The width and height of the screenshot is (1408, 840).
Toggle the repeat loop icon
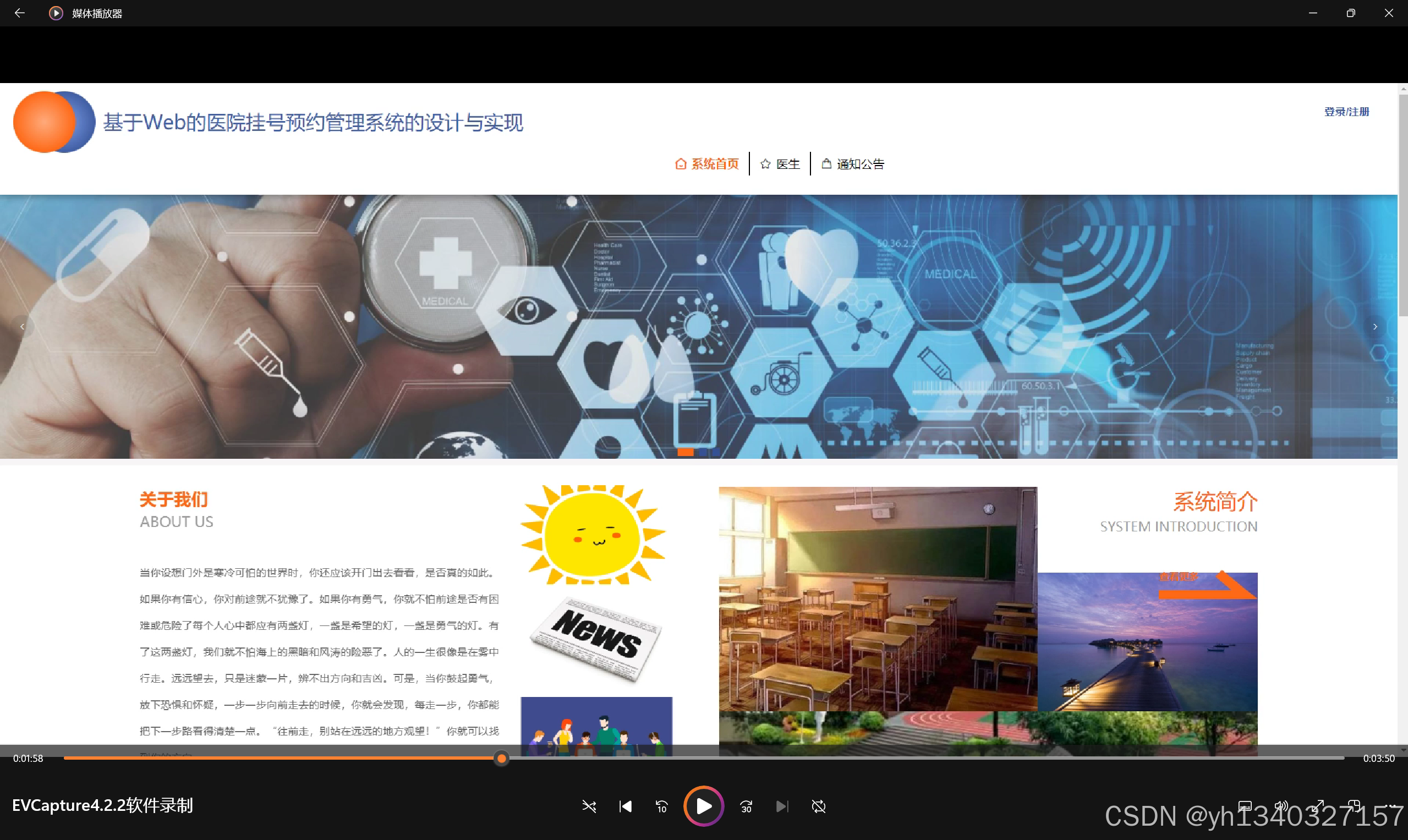[819, 806]
